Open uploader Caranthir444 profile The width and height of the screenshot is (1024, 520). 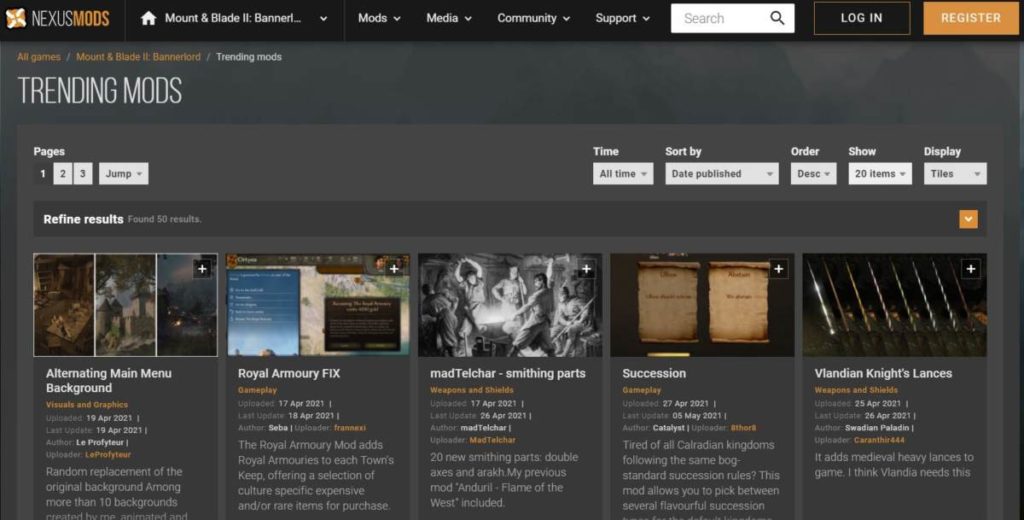click(x=879, y=440)
